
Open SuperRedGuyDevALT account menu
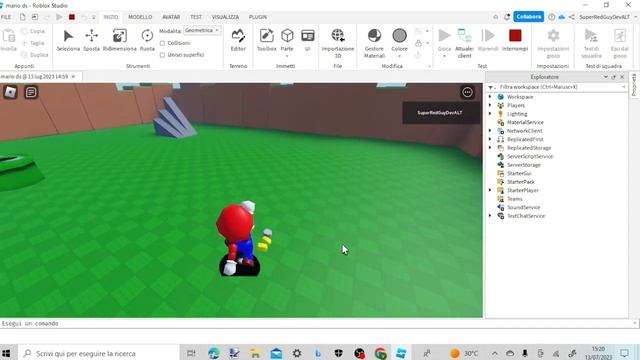tap(607, 17)
